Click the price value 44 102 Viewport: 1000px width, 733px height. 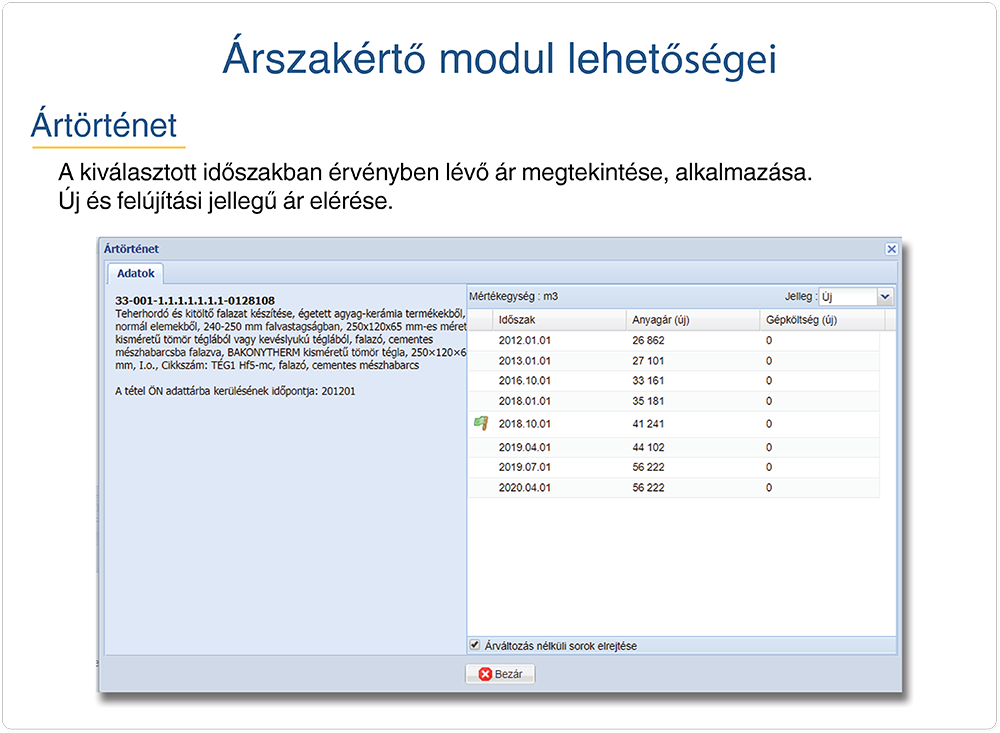648,448
